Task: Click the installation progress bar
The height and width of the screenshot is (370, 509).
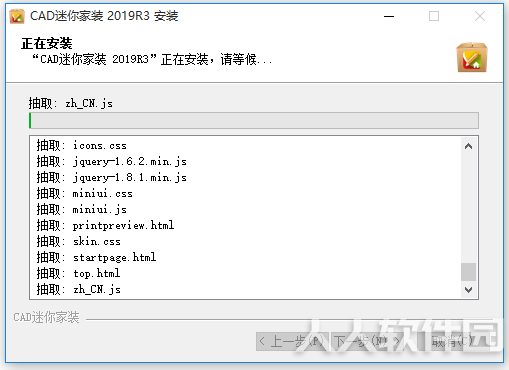Action: [x=254, y=120]
